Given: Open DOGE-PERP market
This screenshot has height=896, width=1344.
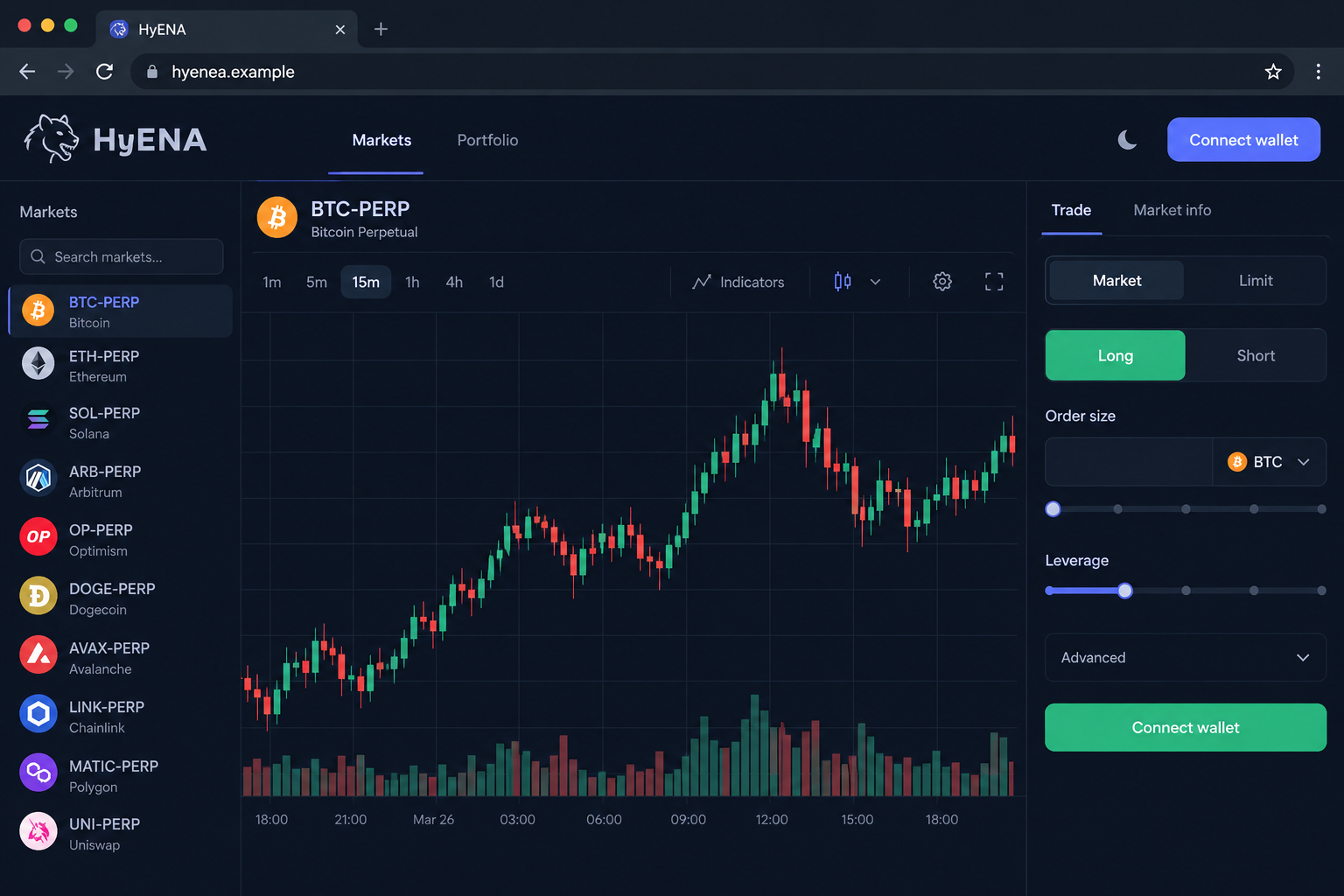Looking at the screenshot, I should (x=121, y=598).
